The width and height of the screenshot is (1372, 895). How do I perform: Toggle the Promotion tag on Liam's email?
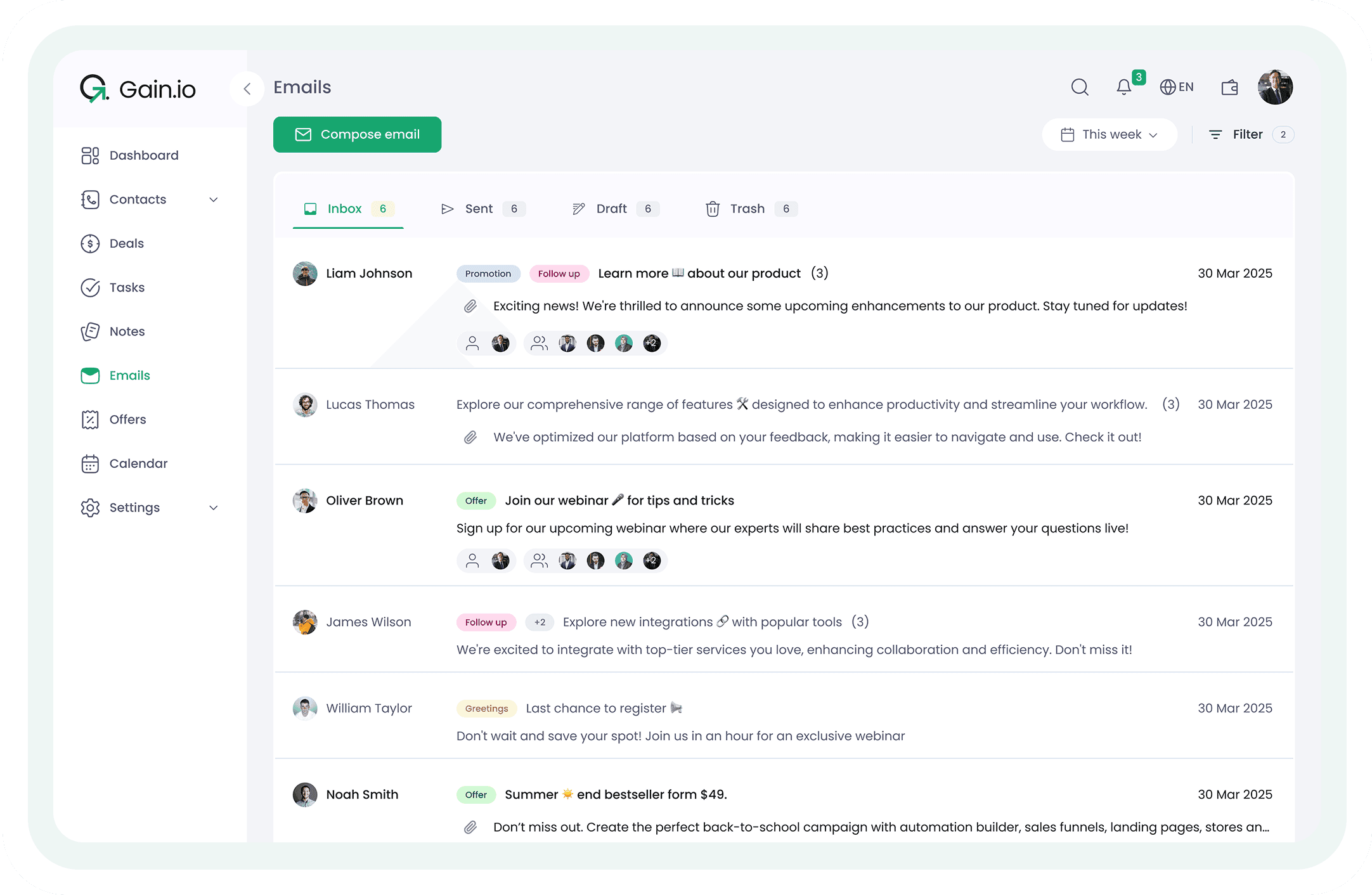tap(488, 273)
